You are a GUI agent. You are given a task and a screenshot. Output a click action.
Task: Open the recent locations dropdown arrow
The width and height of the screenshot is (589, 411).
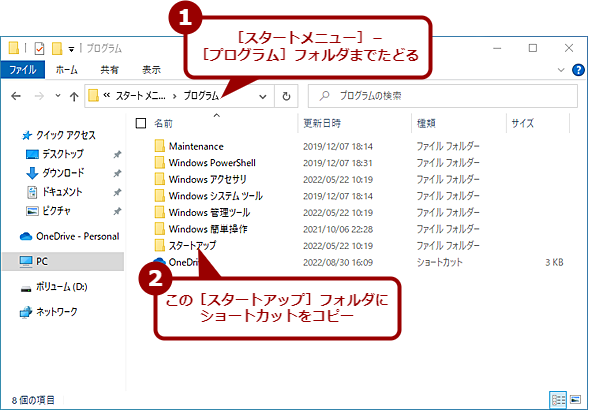pyautogui.click(x=58, y=96)
